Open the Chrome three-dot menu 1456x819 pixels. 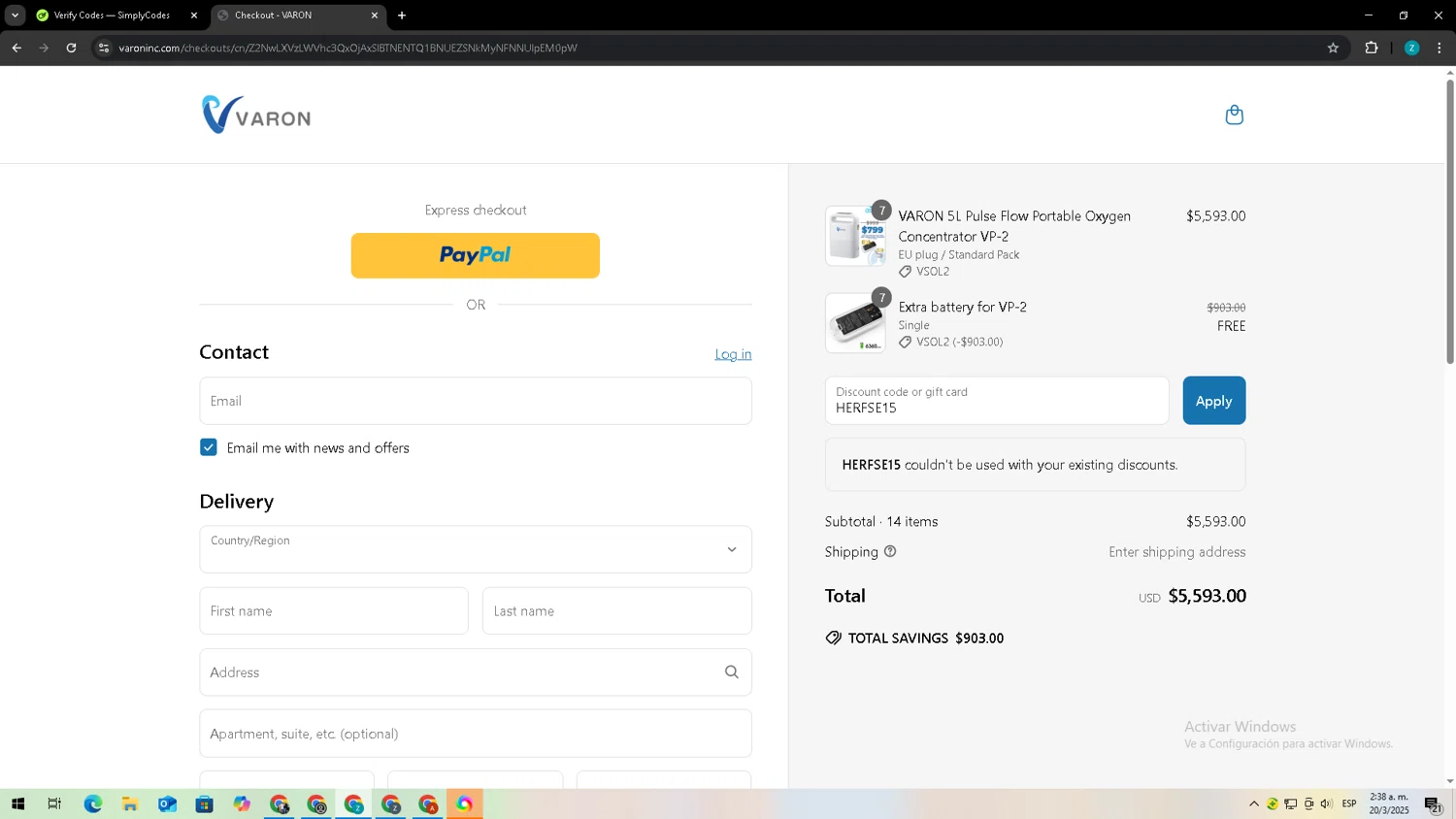[1439, 48]
